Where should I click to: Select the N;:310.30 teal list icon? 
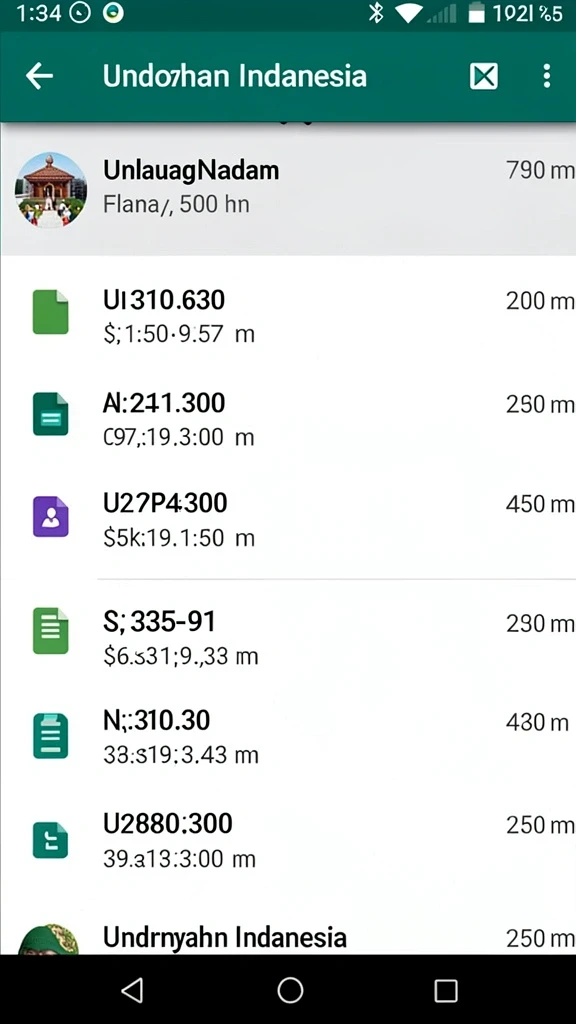[51, 736]
